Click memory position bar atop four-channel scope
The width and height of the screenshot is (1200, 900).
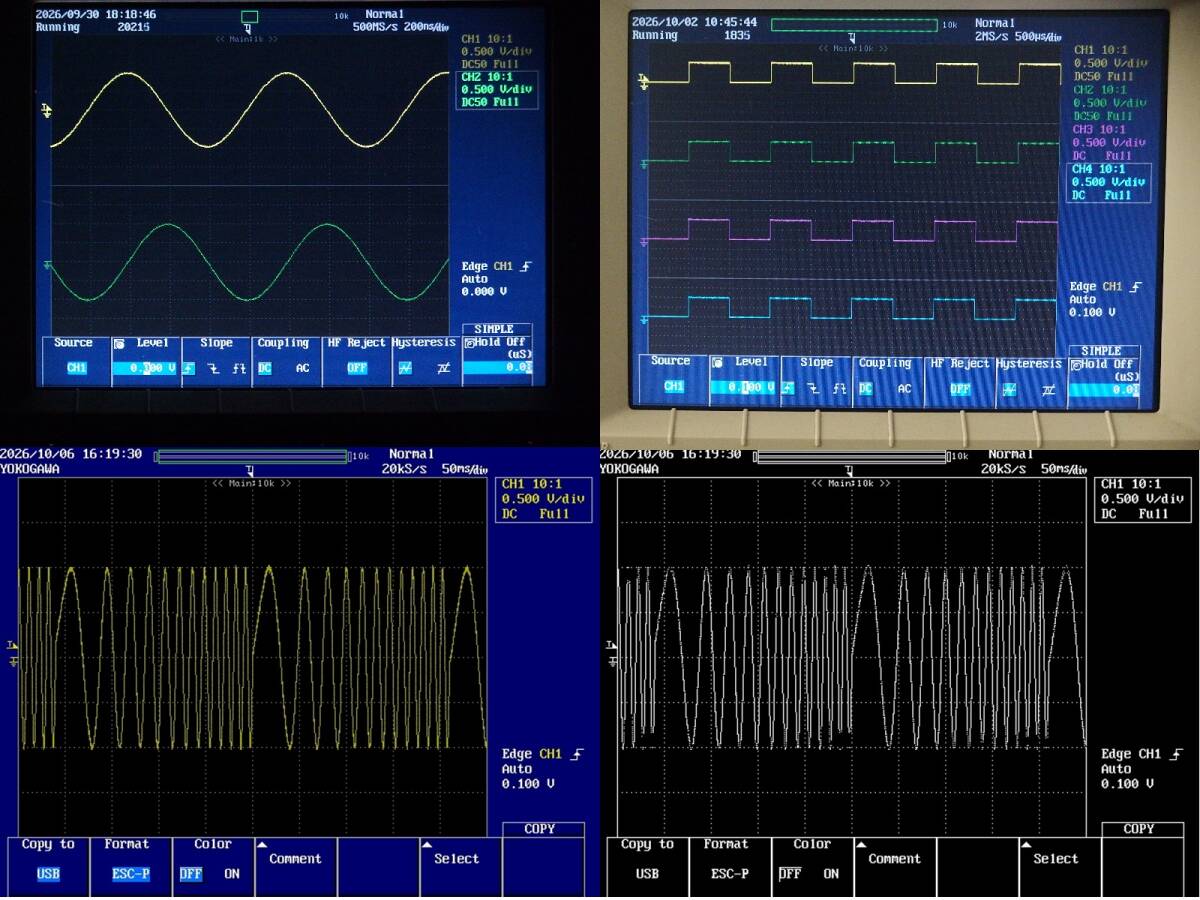pos(854,24)
